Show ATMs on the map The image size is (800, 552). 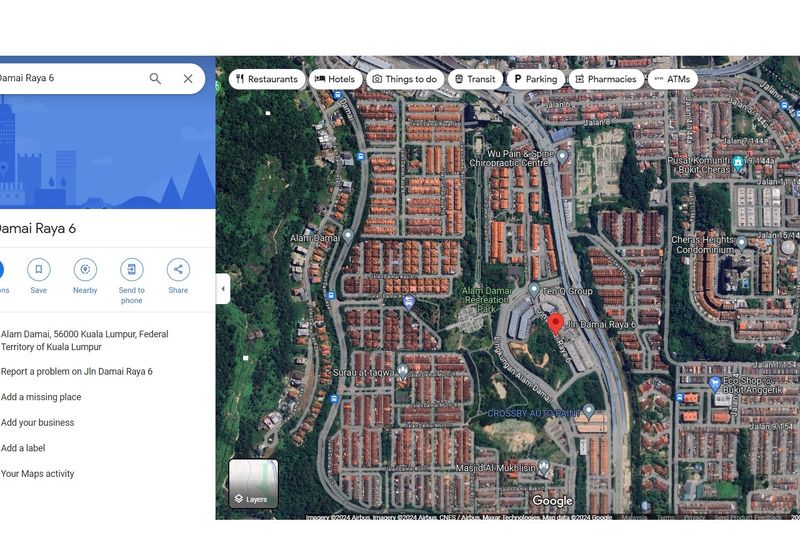[672, 79]
